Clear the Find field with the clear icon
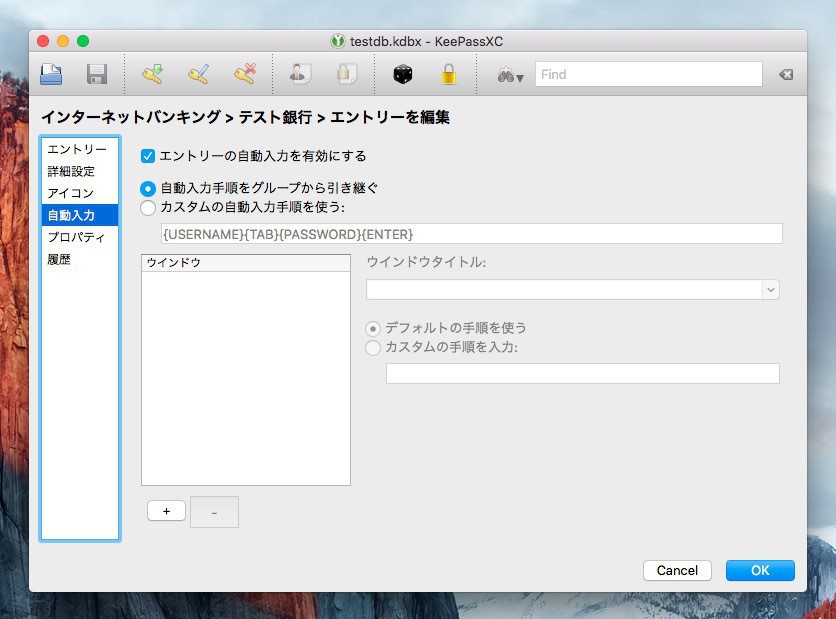Image resolution: width=836 pixels, height=619 pixels. pyautogui.click(x=786, y=75)
